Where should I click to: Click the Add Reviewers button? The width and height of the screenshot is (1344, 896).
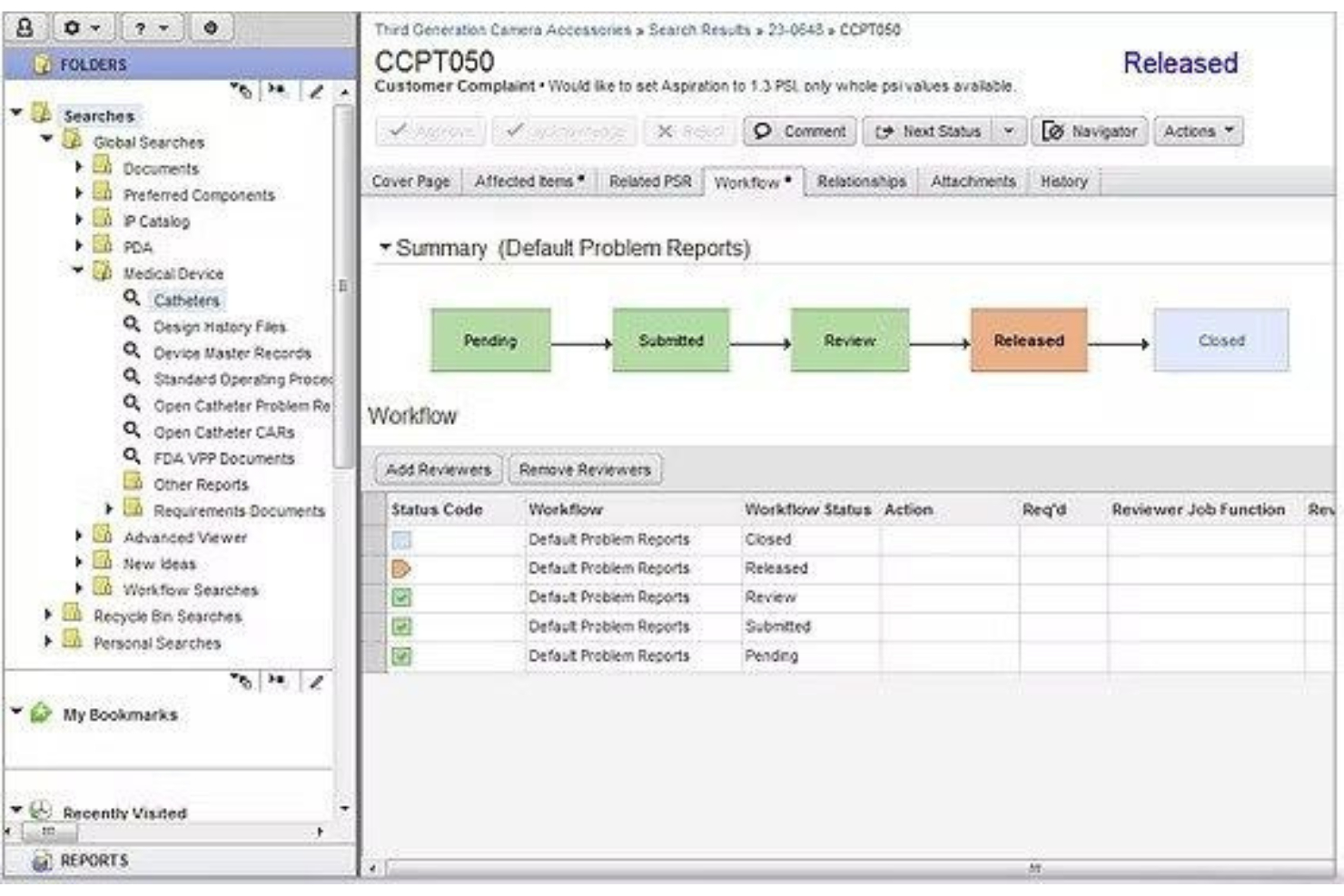click(438, 469)
